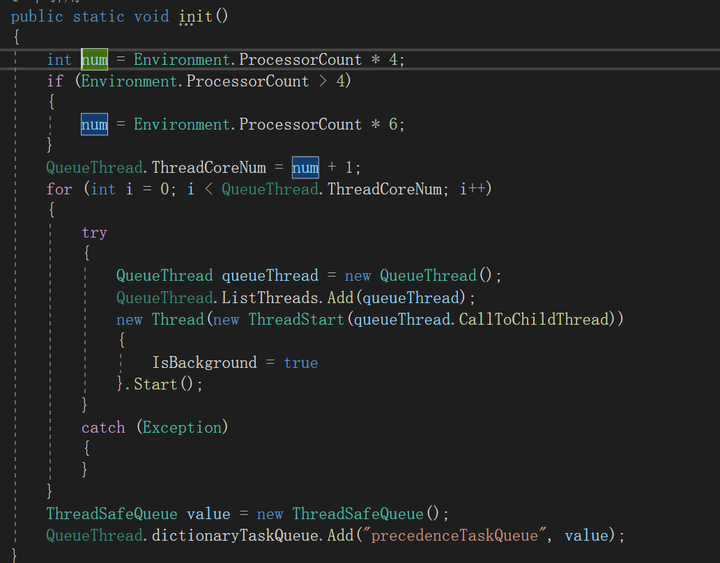The height and width of the screenshot is (563, 720).
Task: Click the "precedenceTaskQueue" string literal
Action: pyautogui.click(x=454, y=535)
